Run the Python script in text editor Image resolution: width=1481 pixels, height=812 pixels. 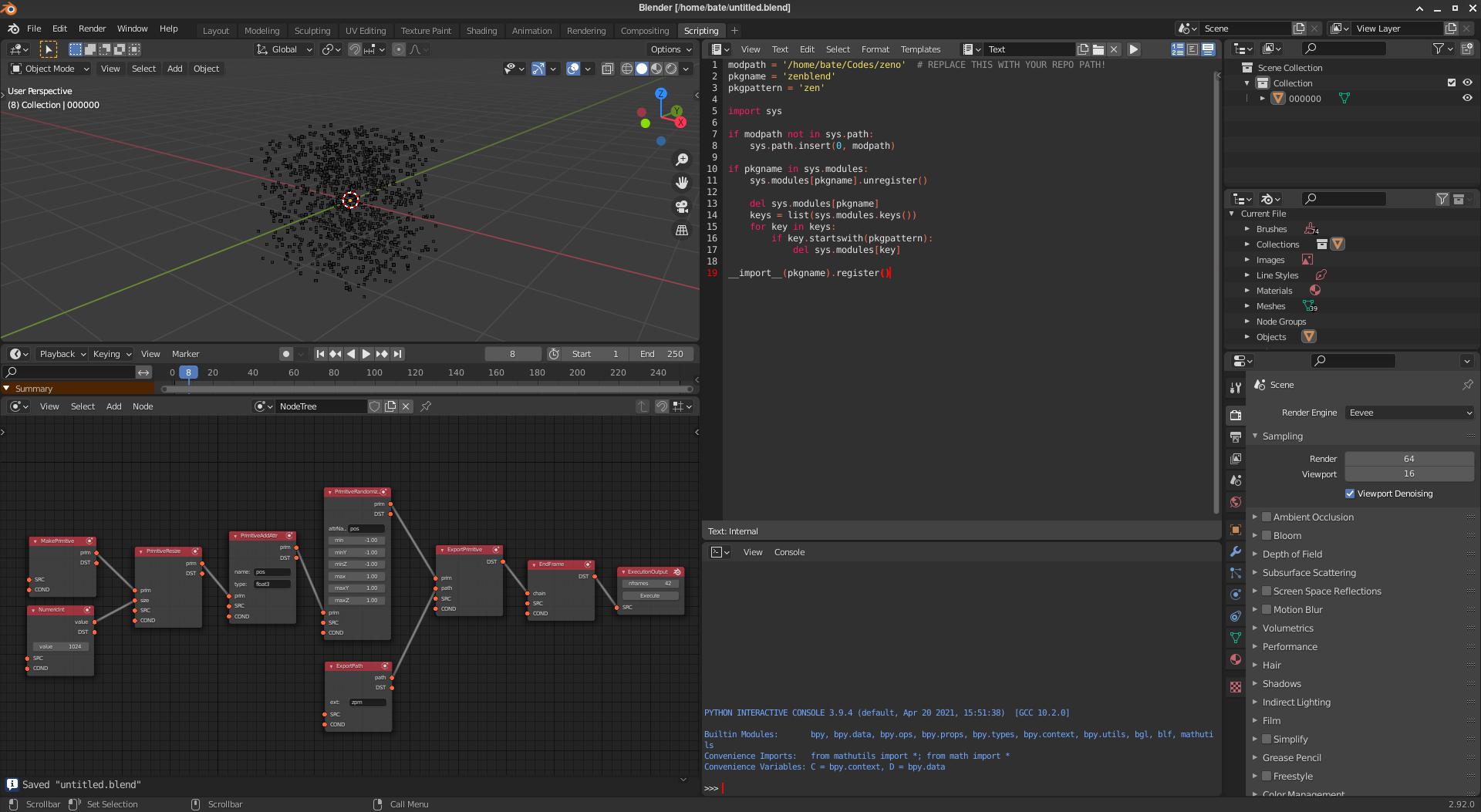[x=1134, y=49]
